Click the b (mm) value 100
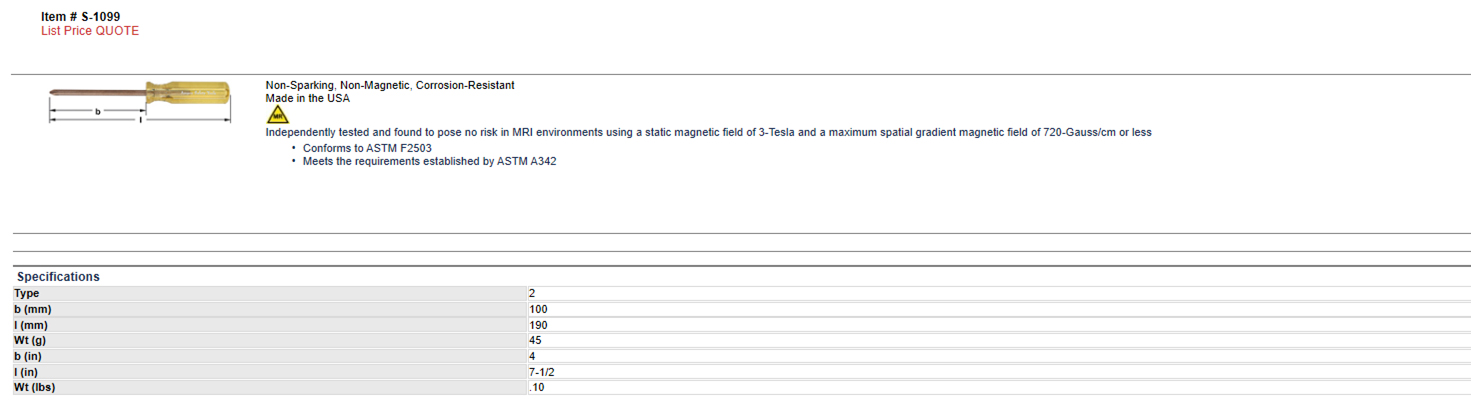The width and height of the screenshot is (1471, 408). click(538, 309)
